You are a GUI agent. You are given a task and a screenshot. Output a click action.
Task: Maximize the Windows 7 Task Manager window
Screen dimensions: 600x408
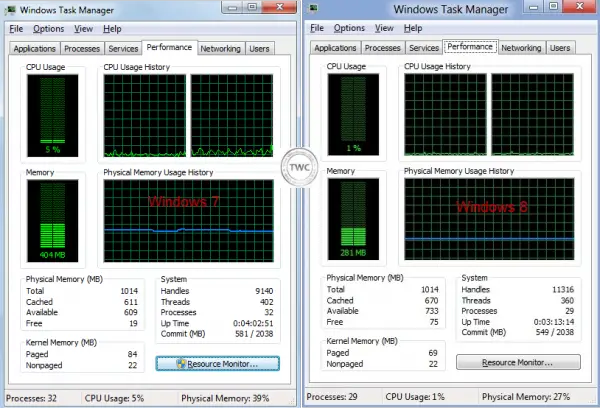252,7
